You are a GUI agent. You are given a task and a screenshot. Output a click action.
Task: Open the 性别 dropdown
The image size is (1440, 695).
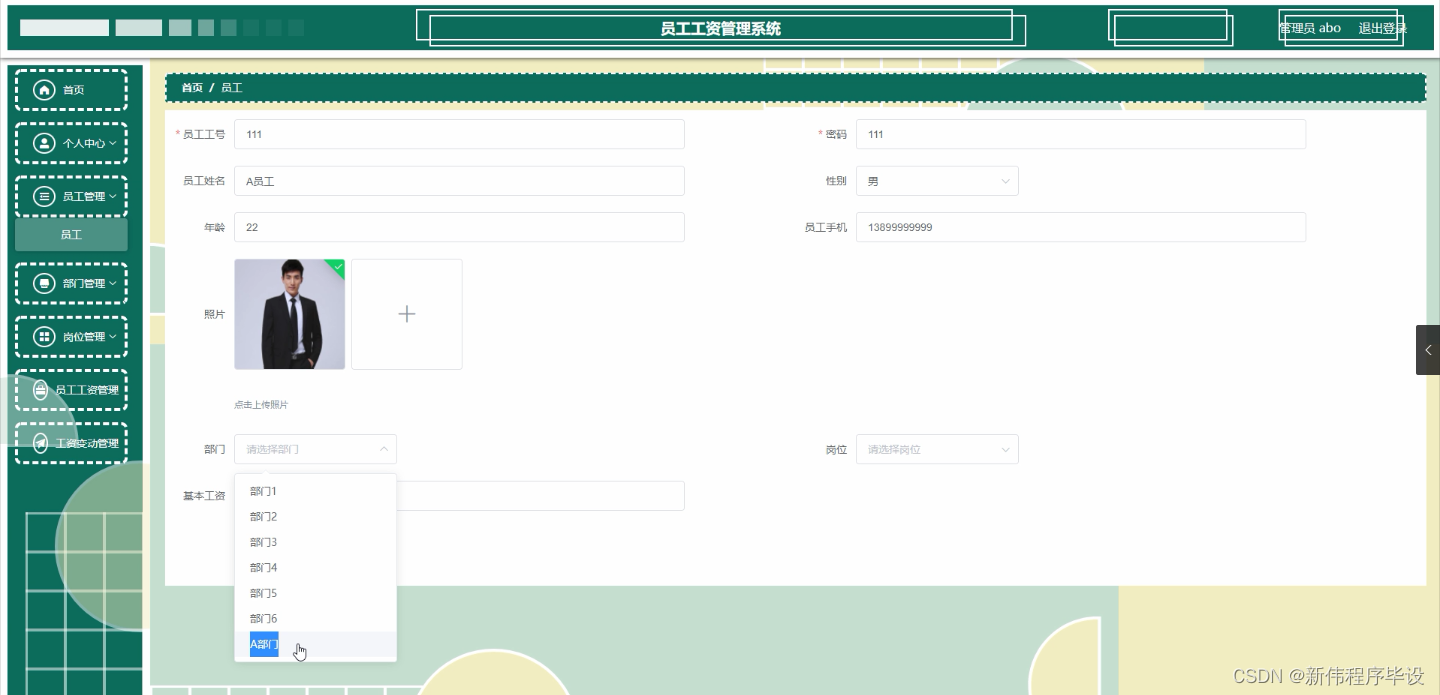[x=937, y=181]
